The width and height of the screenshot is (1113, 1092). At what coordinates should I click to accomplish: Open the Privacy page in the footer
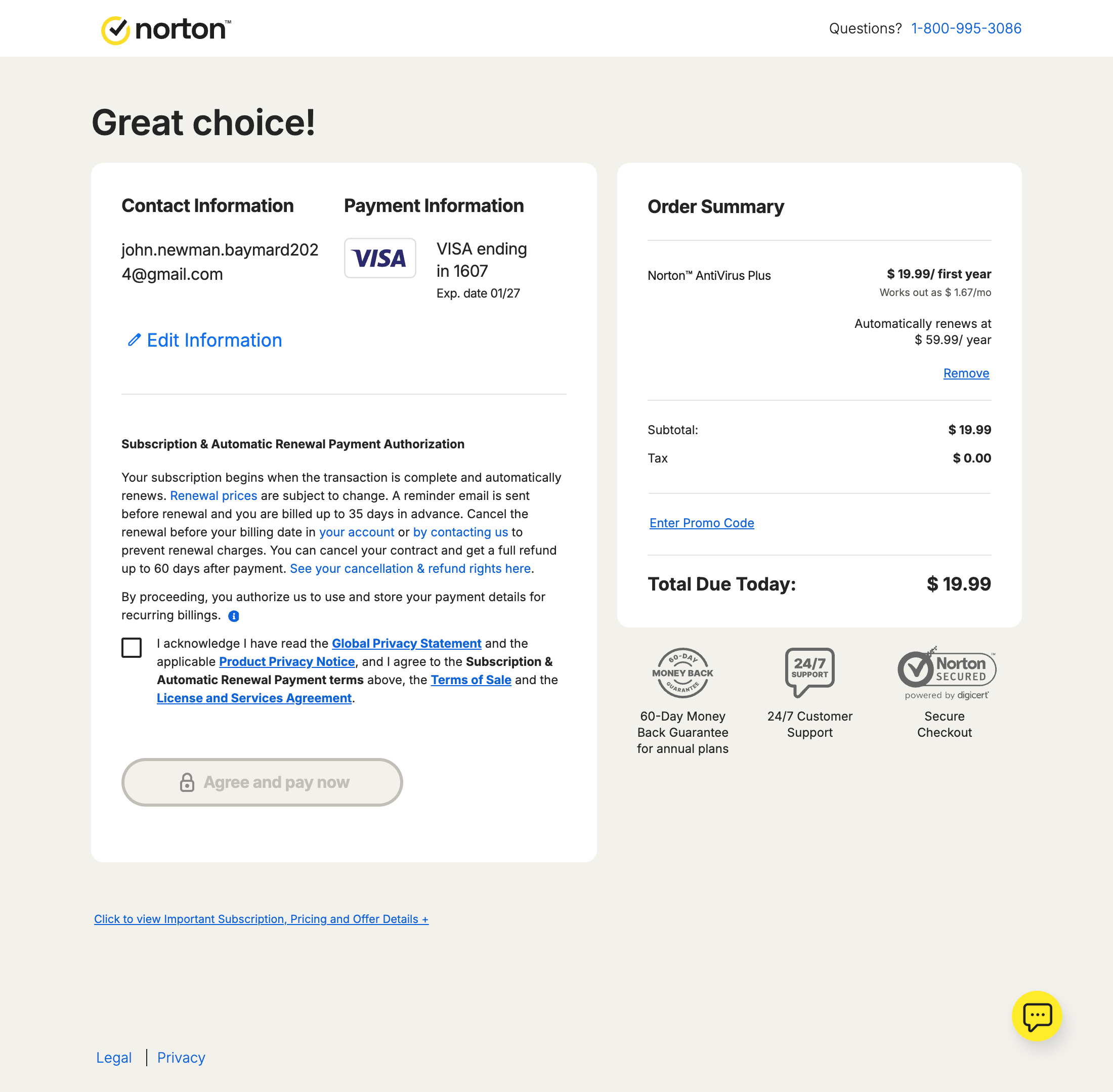[x=181, y=1057]
